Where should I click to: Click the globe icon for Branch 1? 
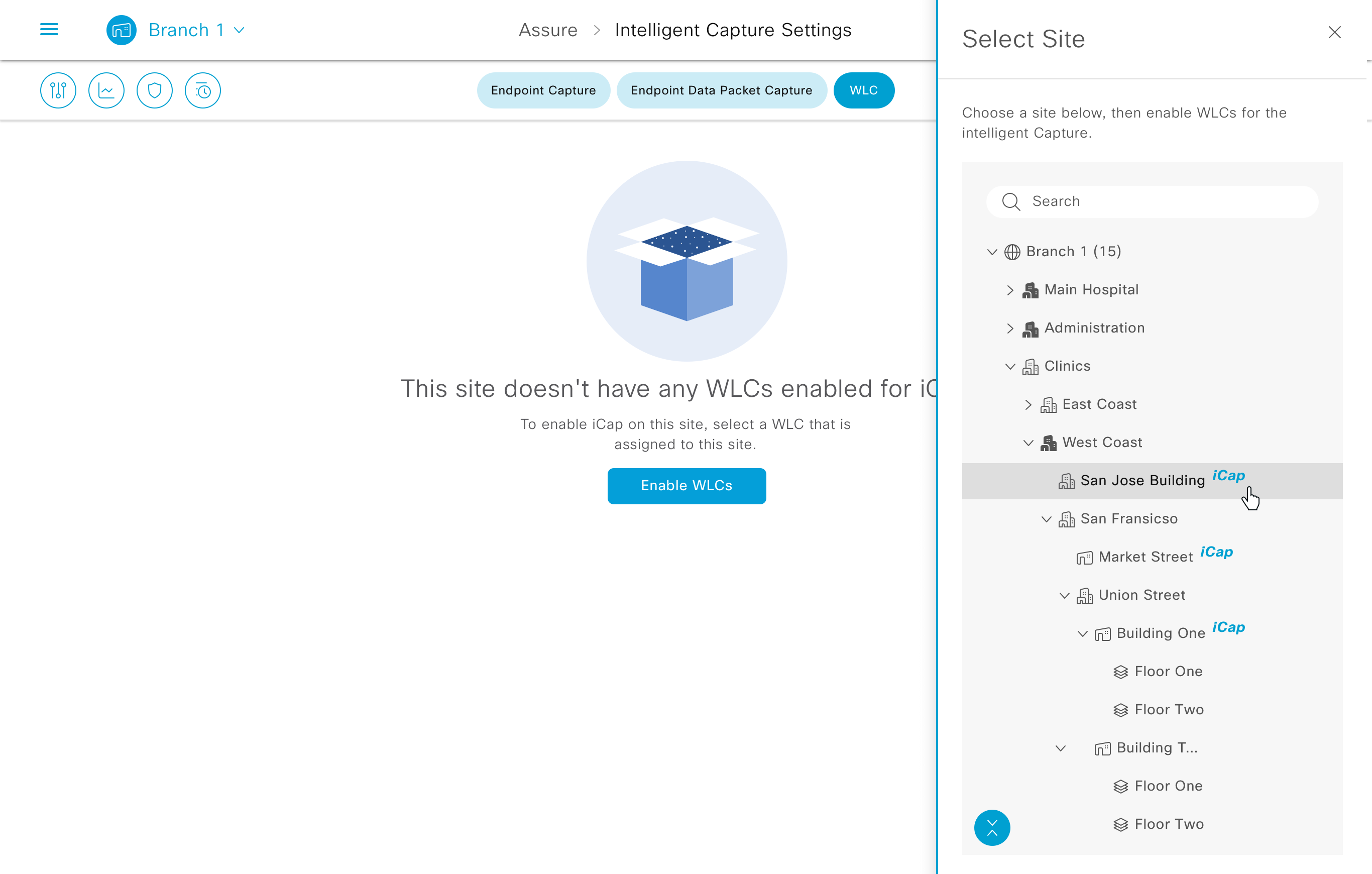(x=1012, y=252)
